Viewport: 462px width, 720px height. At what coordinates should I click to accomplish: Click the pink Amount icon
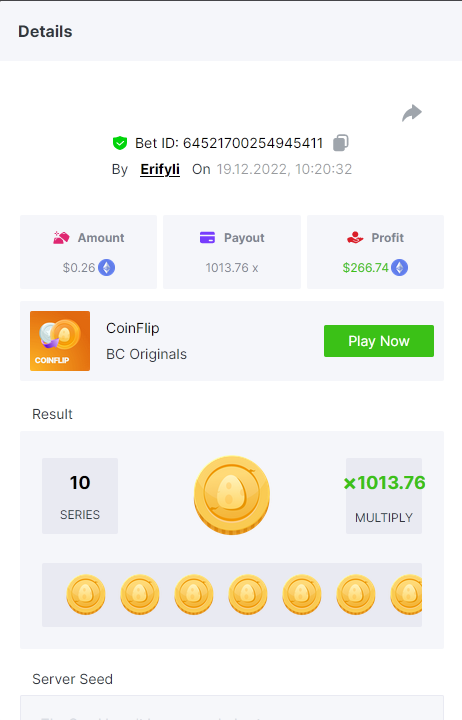coord(61,237)
